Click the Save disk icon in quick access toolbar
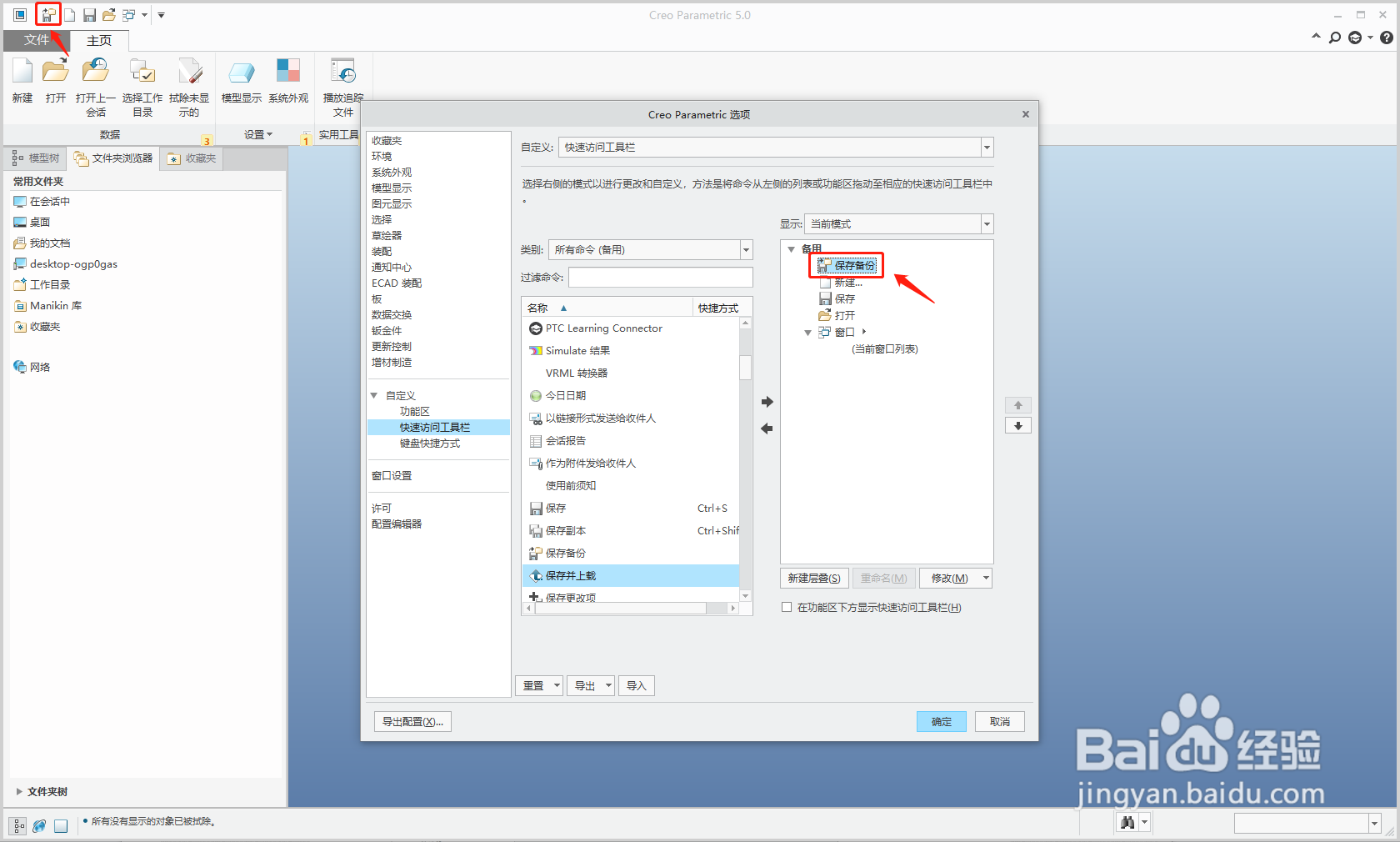Screen dimensions: 1400x842 point(89,15)
